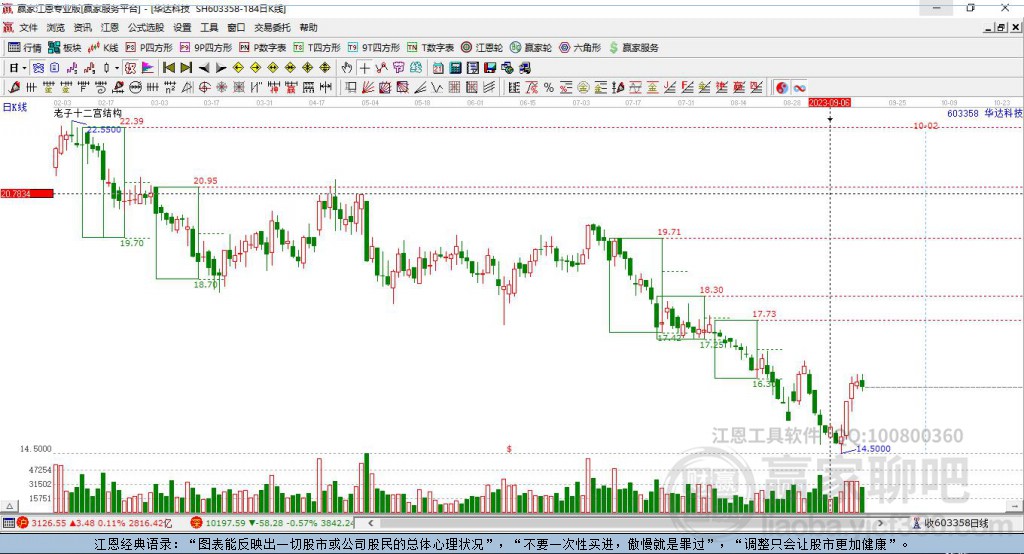This screenshot has height=554, width=1024.
Task: Click the grid icon in status bar
Action: [8, 523]
